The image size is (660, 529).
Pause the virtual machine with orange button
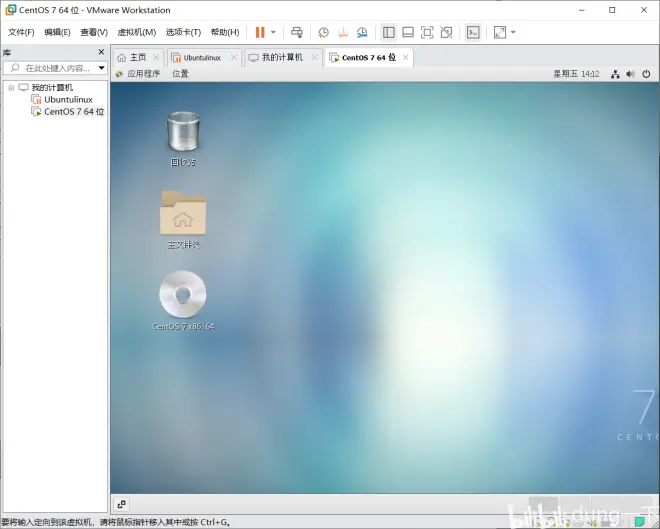pyautogui.click(x=260, y=32)
